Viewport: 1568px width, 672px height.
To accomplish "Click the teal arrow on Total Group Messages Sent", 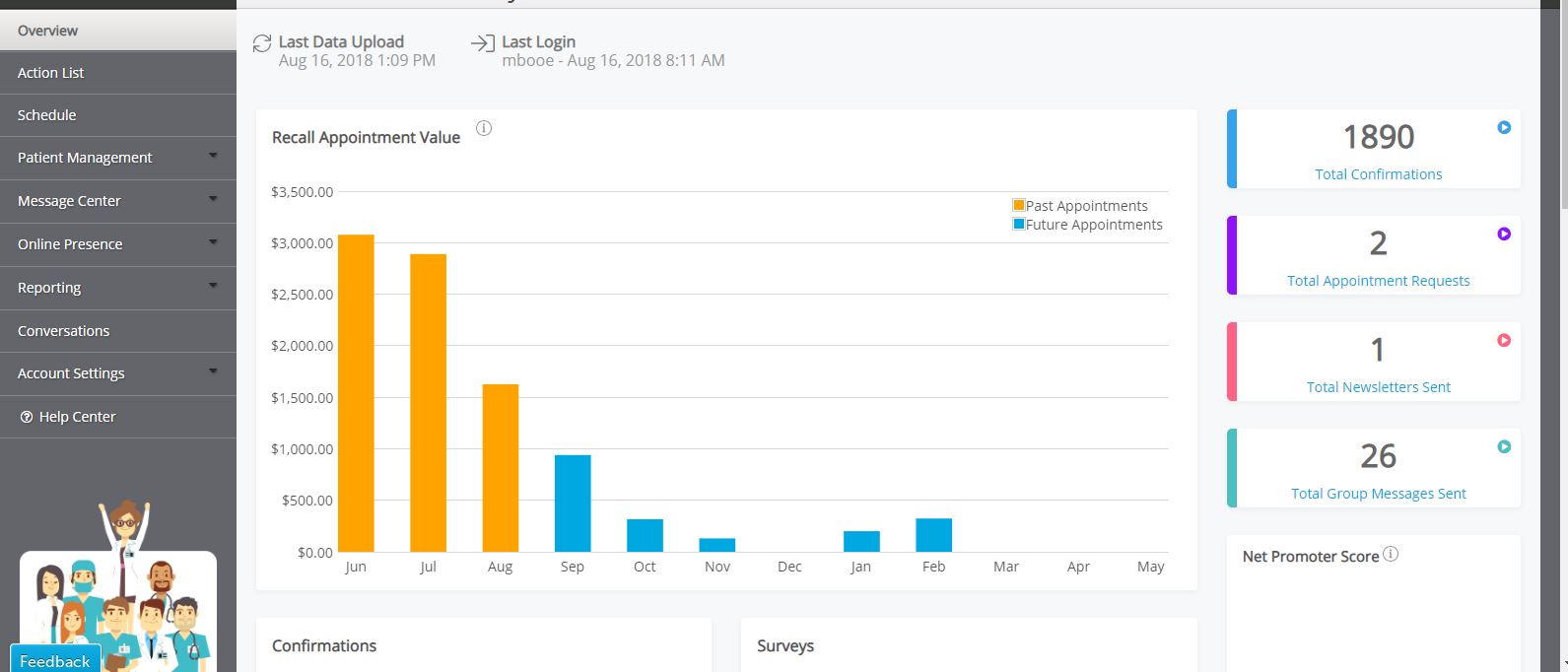I will point(1504,446).
